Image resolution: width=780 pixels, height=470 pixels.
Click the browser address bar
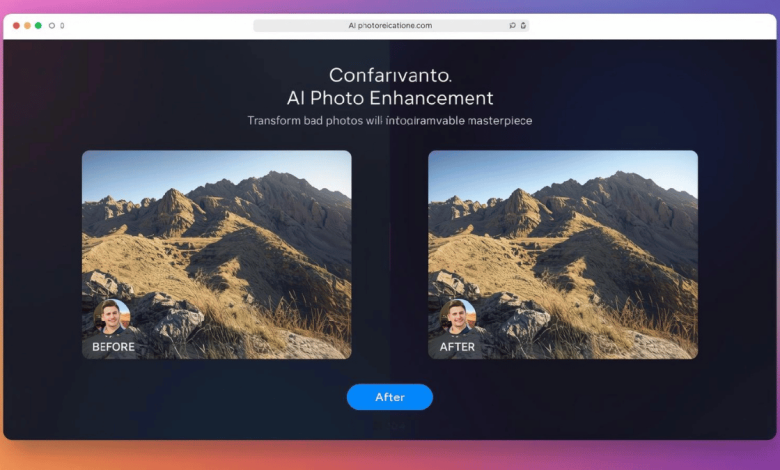[x=390, y=25]
